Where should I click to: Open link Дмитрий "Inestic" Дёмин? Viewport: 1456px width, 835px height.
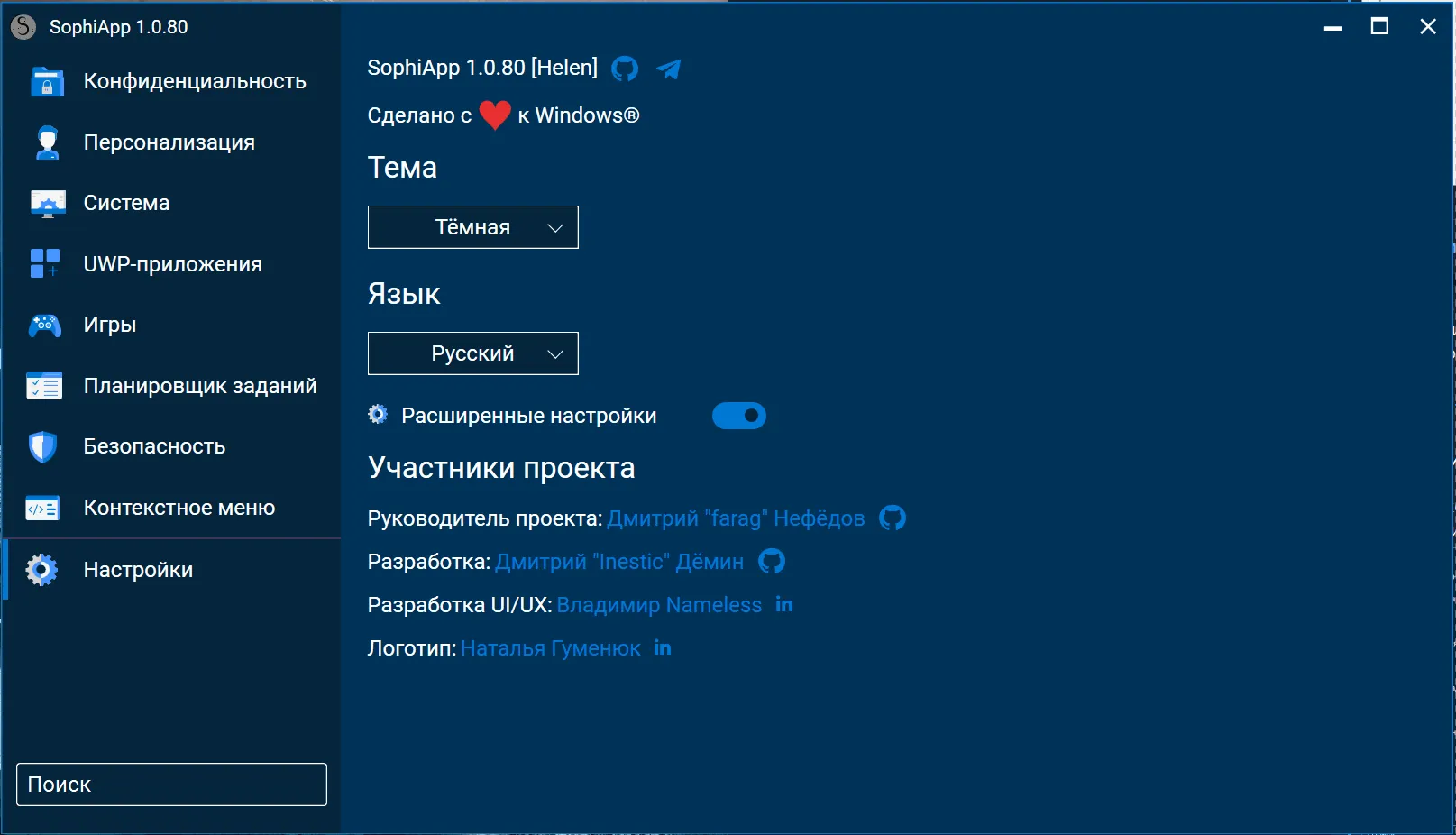point(619,562)
